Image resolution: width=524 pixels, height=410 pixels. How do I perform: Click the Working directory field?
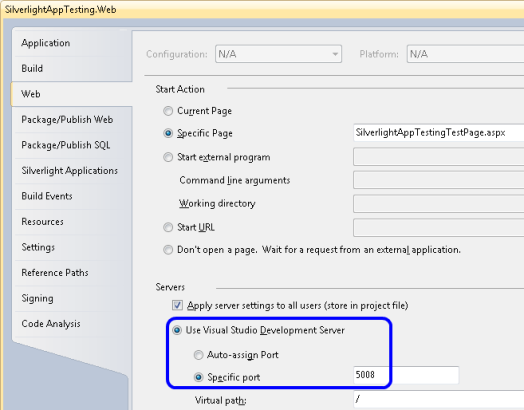tap(438, 203)
